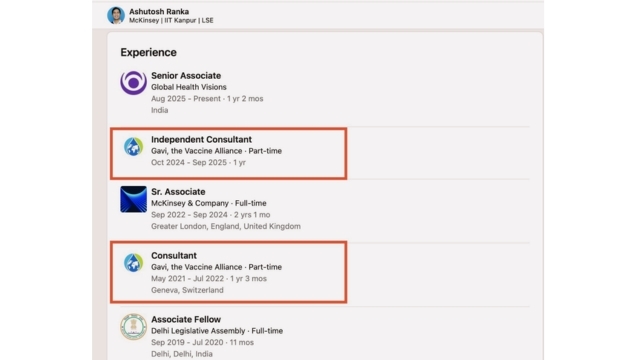Open the McKinsey & Company logo
640x360 pixels.
(133, 199)
